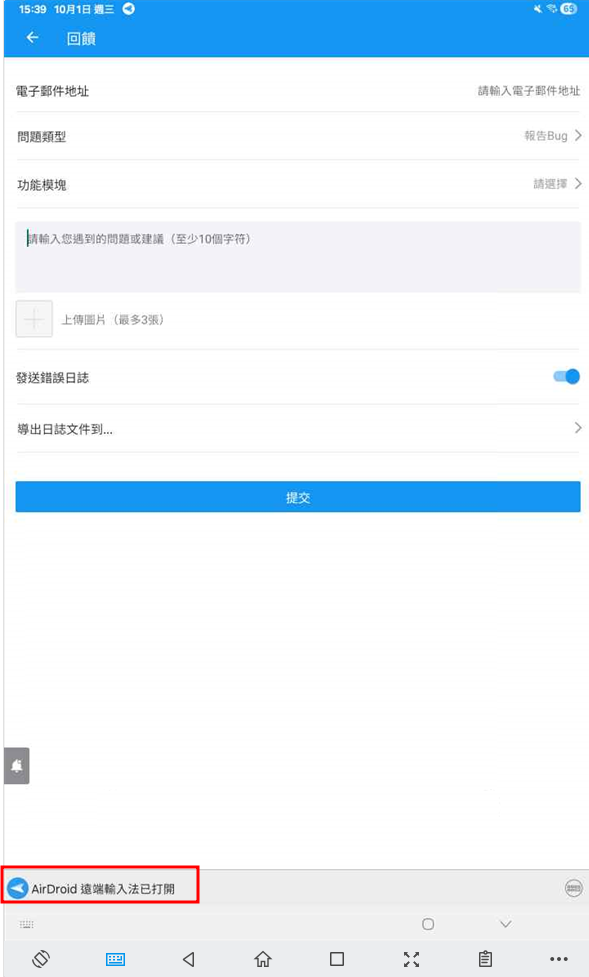Go to home screen icon
589x977 pixels.
(263, 958)
